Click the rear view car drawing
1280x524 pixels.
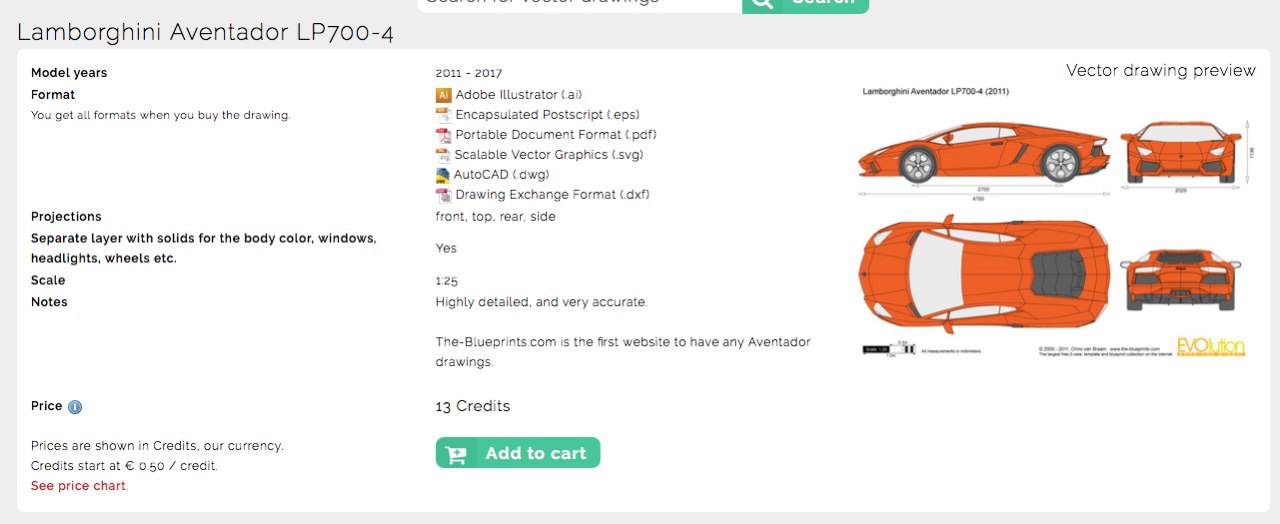click(1181, 281)
